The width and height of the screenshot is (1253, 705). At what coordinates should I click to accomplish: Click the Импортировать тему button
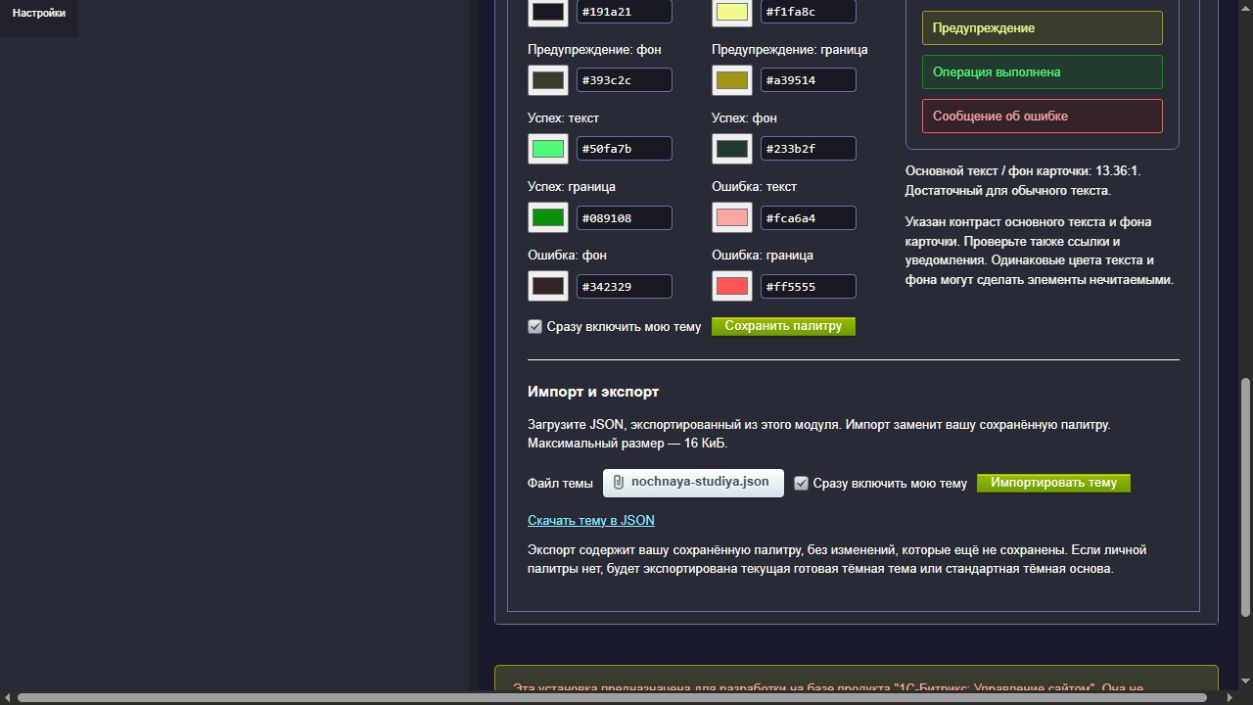[1053, 483]
